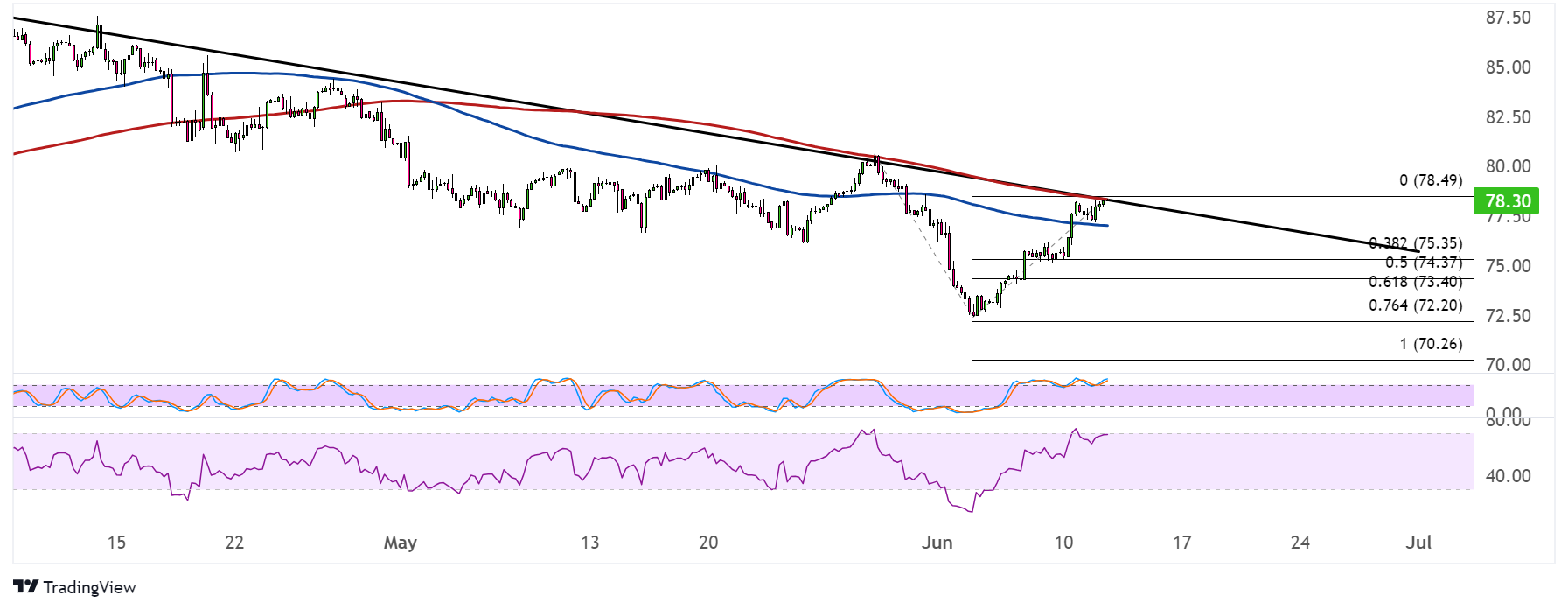The width and height of the screenshot is (1568, 610).
Task: Click the 15 date on time axis
Action: point(116,543)
